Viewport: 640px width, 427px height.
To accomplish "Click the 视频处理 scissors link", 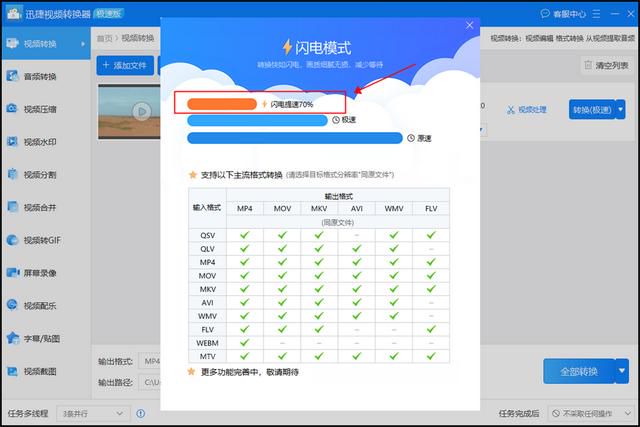I will coord(526,109).
